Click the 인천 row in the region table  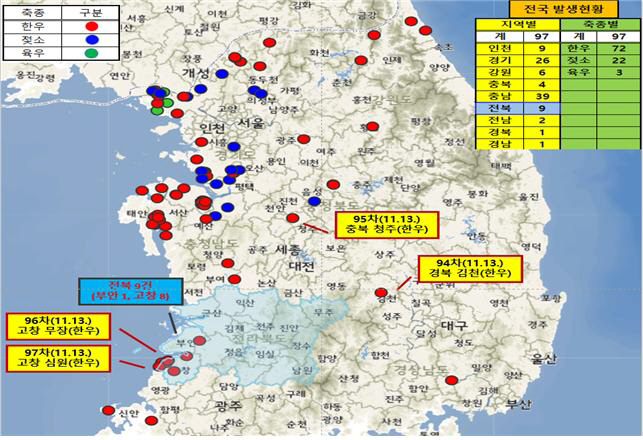[517, 48]
